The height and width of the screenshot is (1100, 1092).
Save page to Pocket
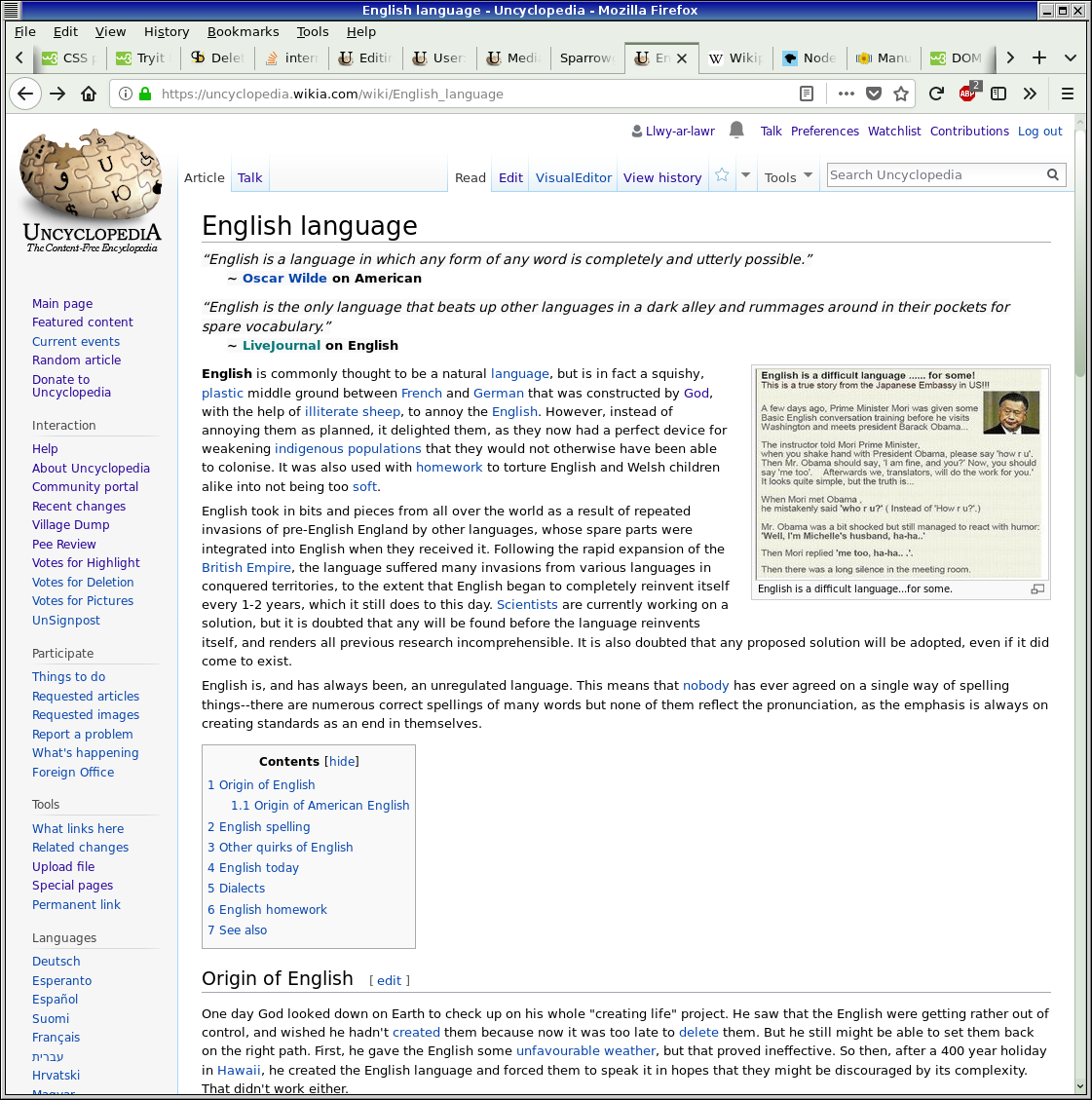coord(874,94)
